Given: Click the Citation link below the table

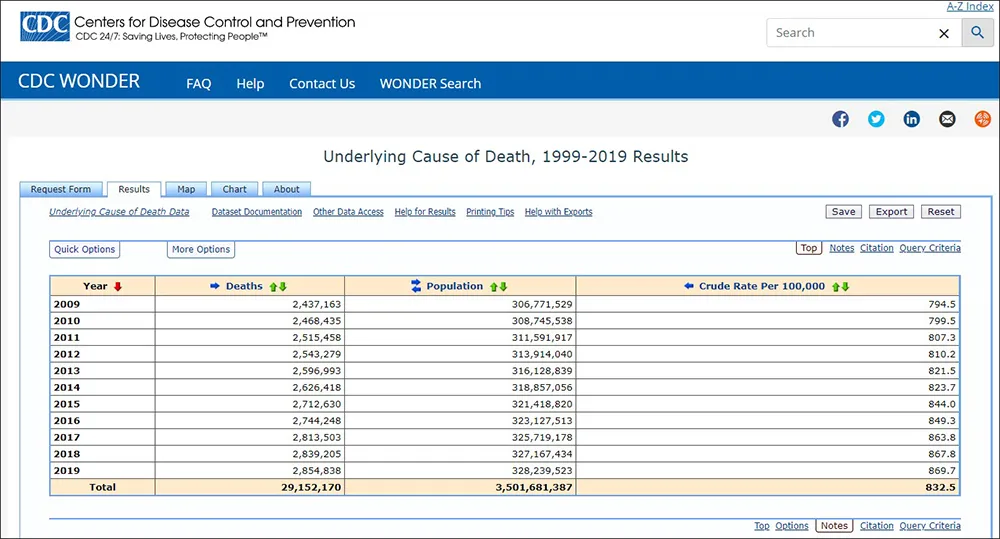Looking at the screenshot, I should pos(876,526).
